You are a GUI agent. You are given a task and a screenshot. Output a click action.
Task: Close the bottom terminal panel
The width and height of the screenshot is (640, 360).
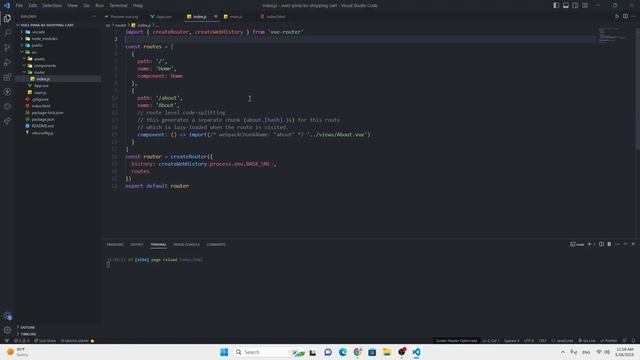coord(633,244)
